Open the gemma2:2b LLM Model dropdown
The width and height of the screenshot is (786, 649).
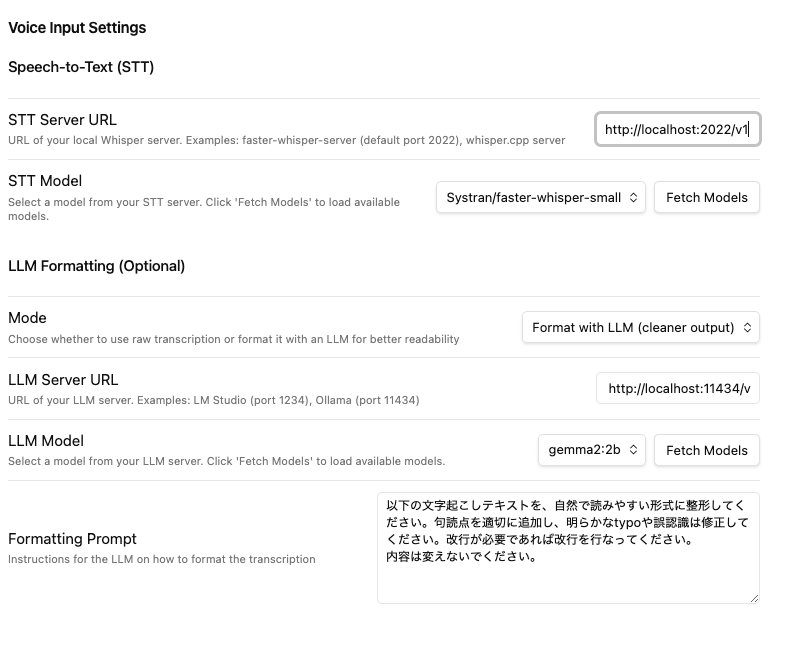point(591,450)
